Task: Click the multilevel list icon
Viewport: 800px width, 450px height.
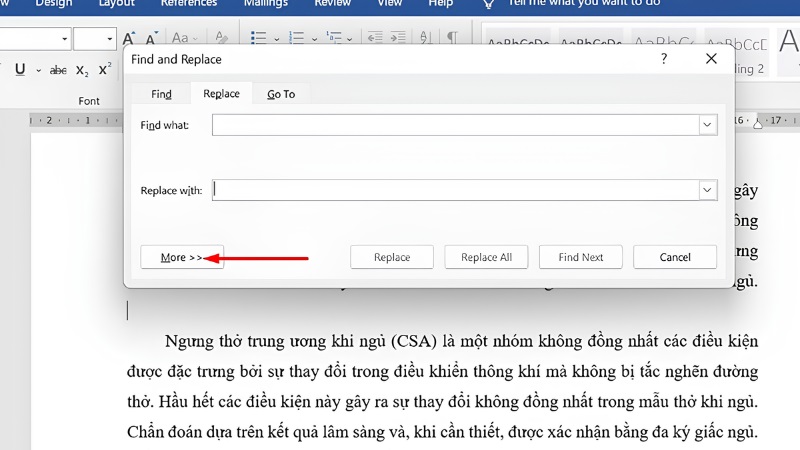Action: point(334,38)
